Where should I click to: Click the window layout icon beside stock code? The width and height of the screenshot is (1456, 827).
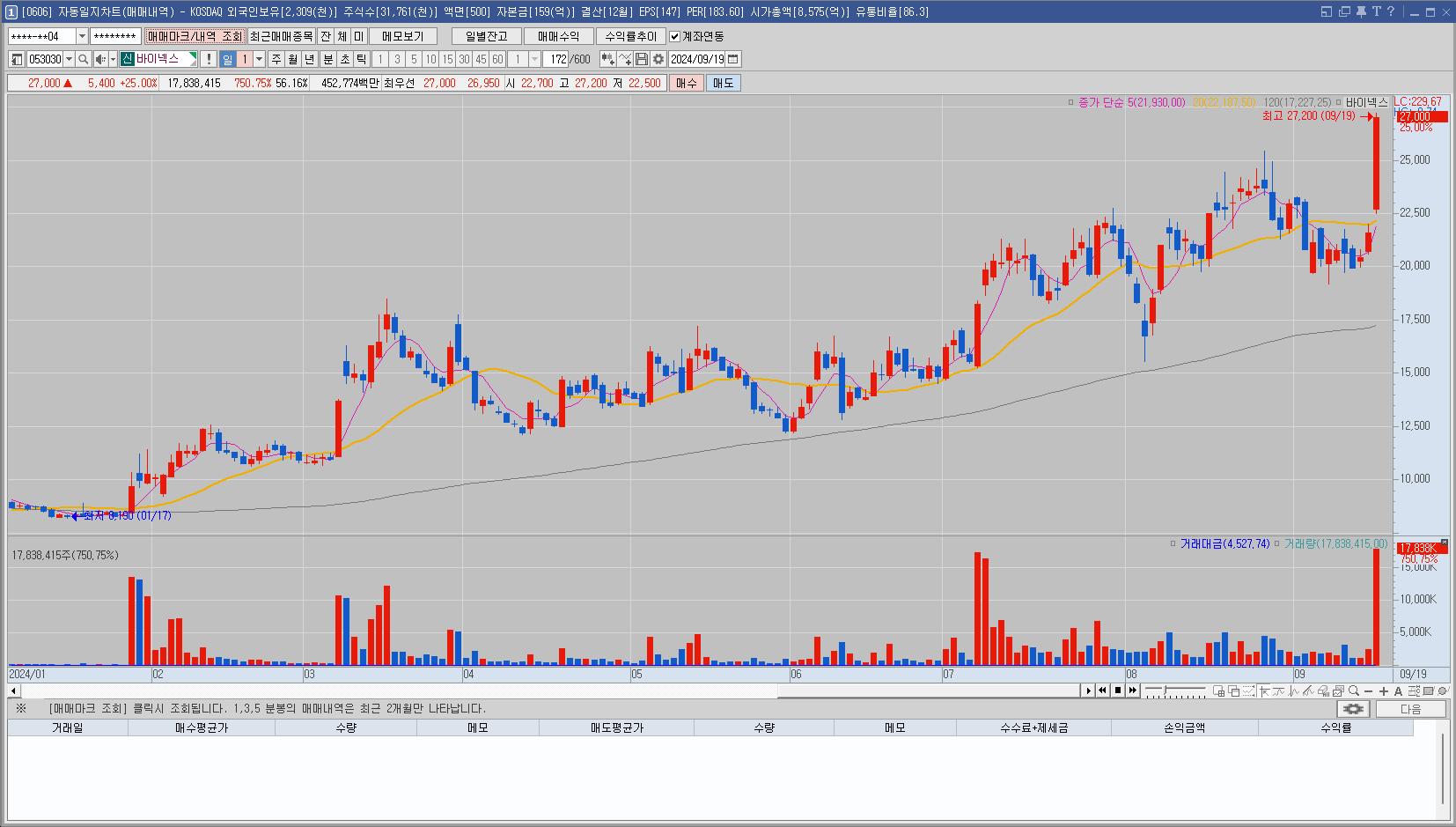coord(17,59)
